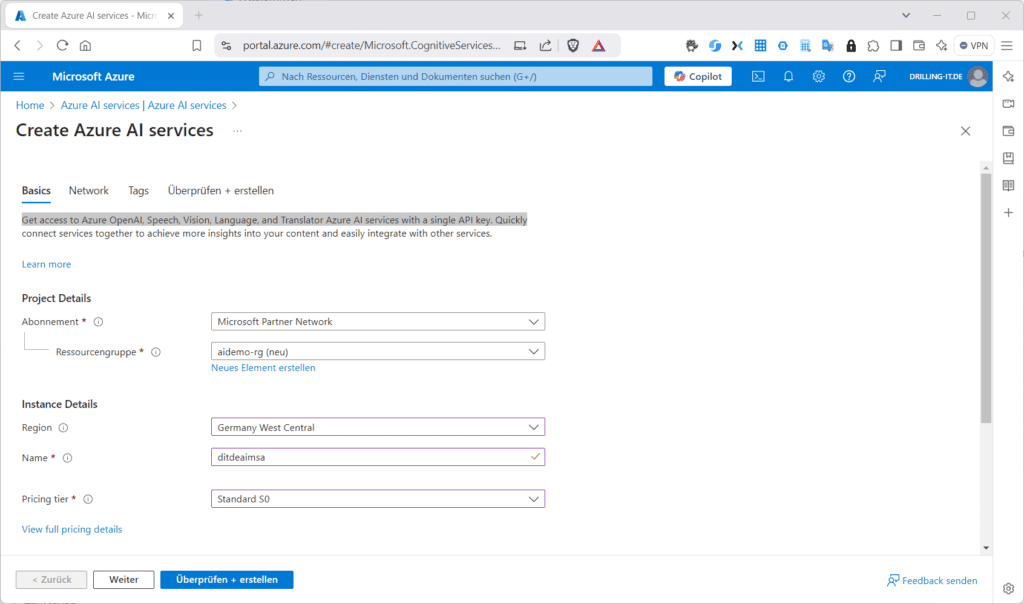
Task: Open the browser extensions puzzle icon
Action: click(873, 45)
